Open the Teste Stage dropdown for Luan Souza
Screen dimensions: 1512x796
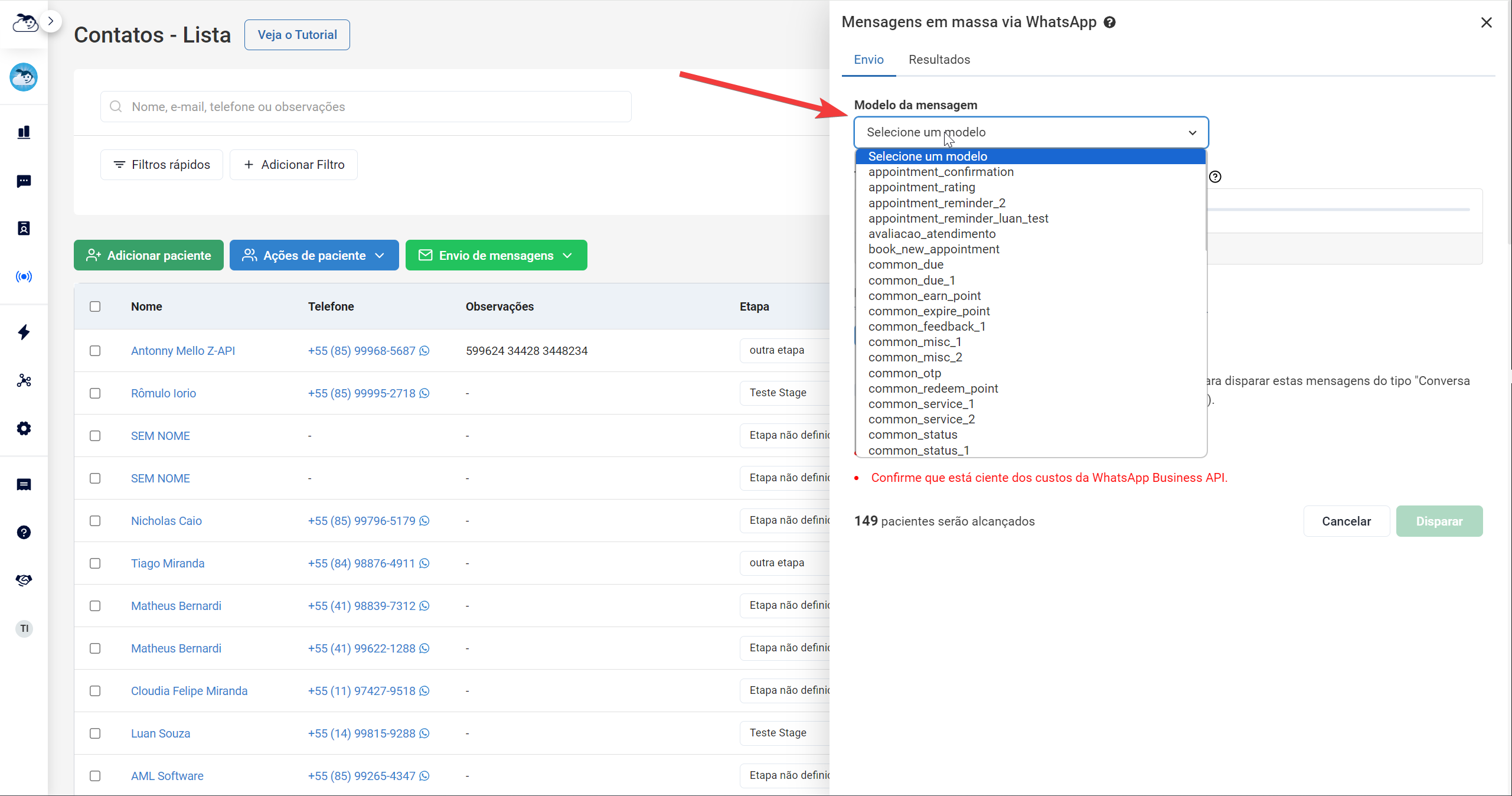[784, 733]
